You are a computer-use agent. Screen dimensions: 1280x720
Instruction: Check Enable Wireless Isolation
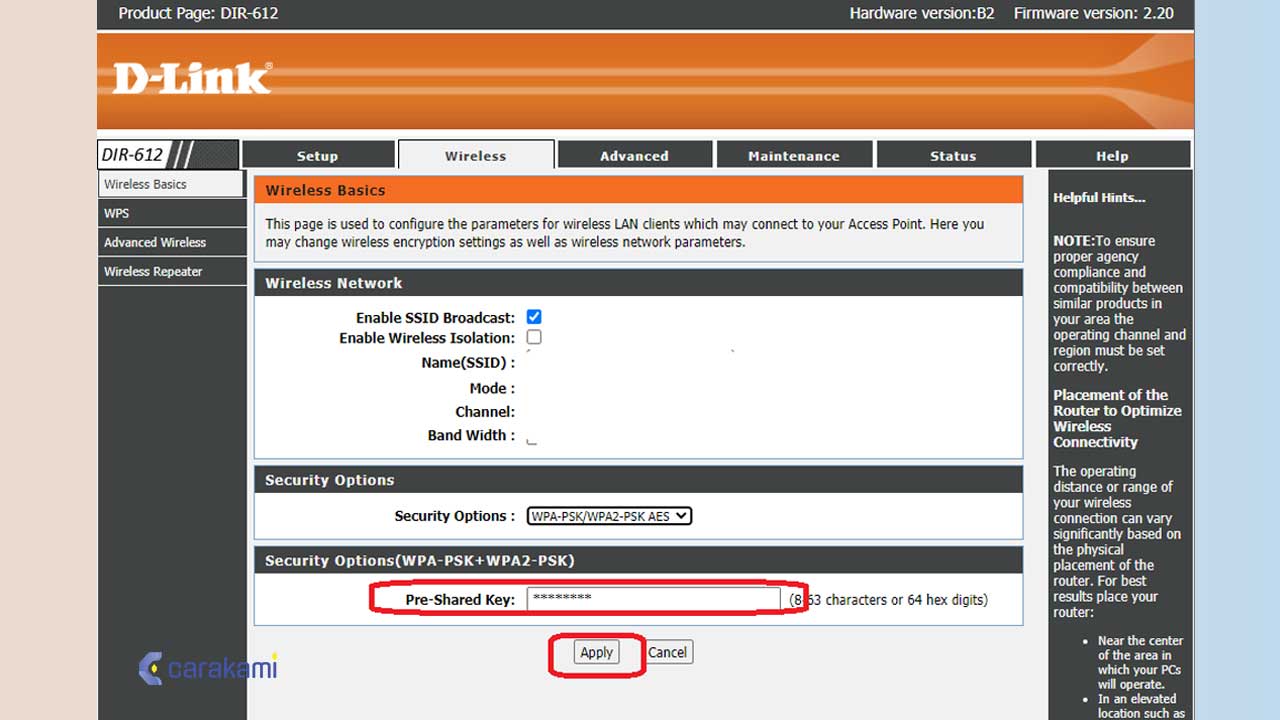[x=534, y=337]
